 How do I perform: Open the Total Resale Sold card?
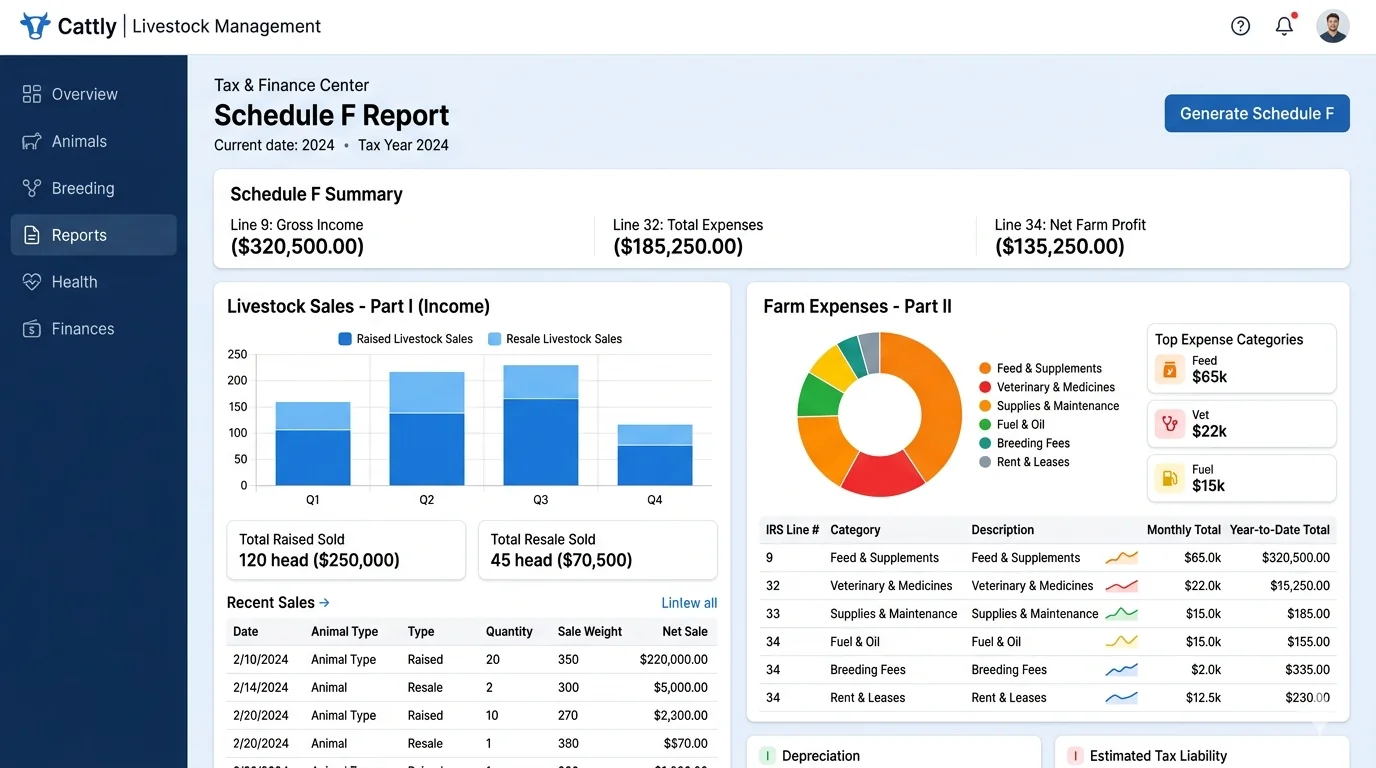(x=598, y=550)
